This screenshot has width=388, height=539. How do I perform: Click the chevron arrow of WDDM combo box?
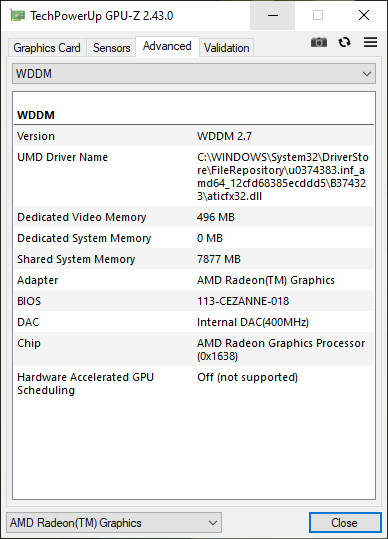(x=367, y=74)
